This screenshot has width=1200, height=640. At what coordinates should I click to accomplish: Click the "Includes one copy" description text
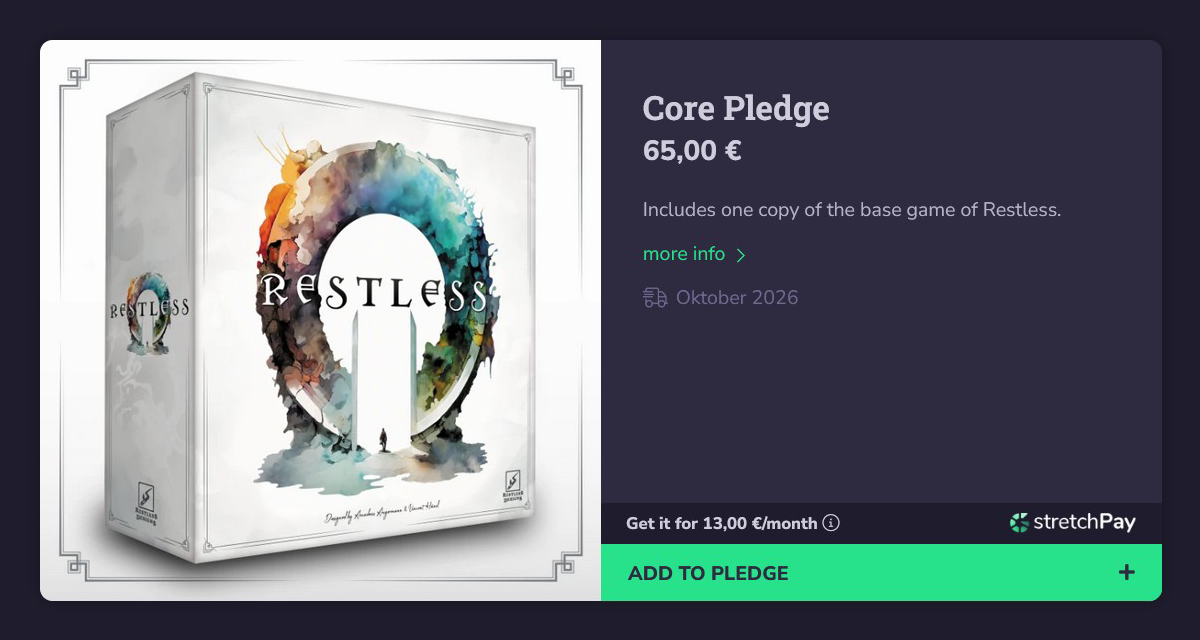pyautogui.click(x=852, y=210)
